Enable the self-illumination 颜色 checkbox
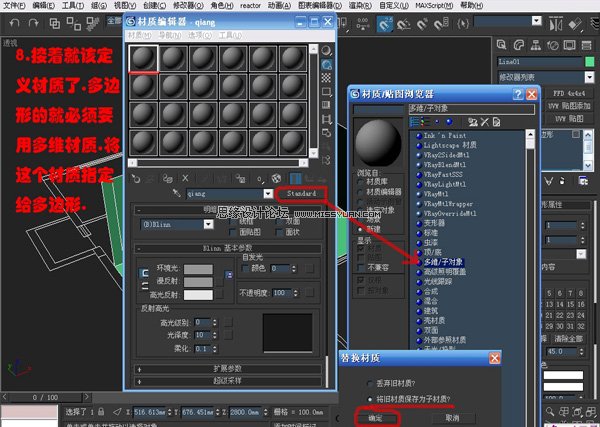This screenshot has height=427, width=600. point(248,269)
